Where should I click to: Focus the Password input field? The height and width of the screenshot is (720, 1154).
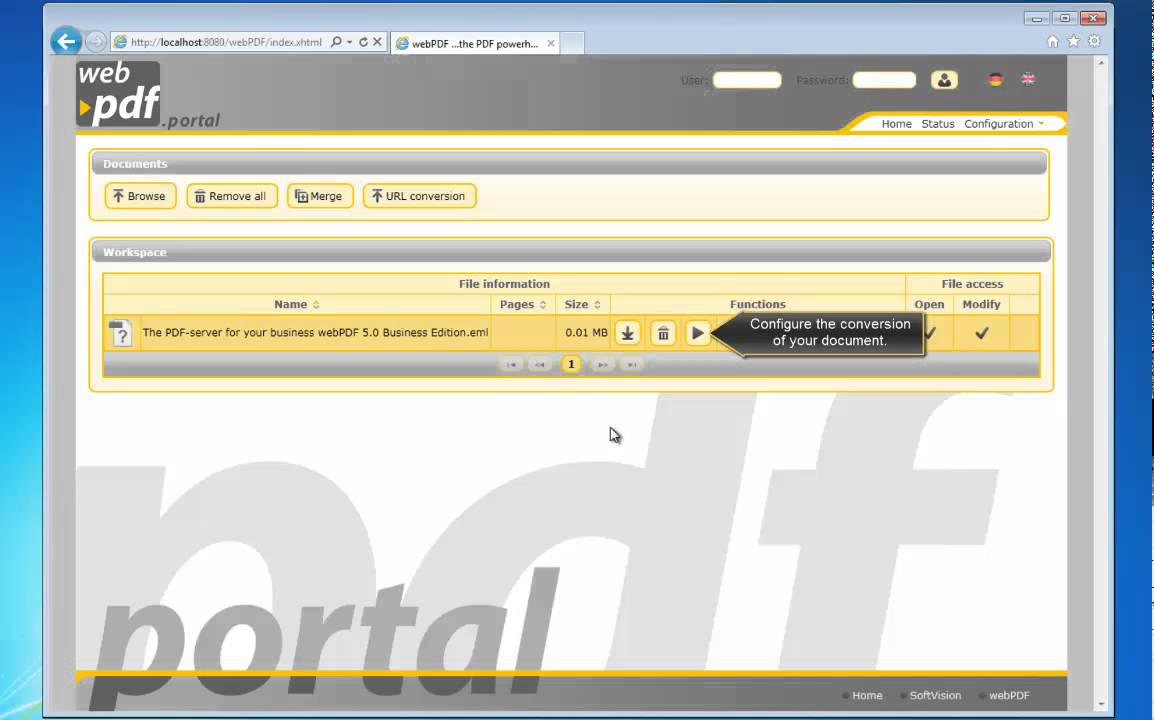(x=884, y=80)
